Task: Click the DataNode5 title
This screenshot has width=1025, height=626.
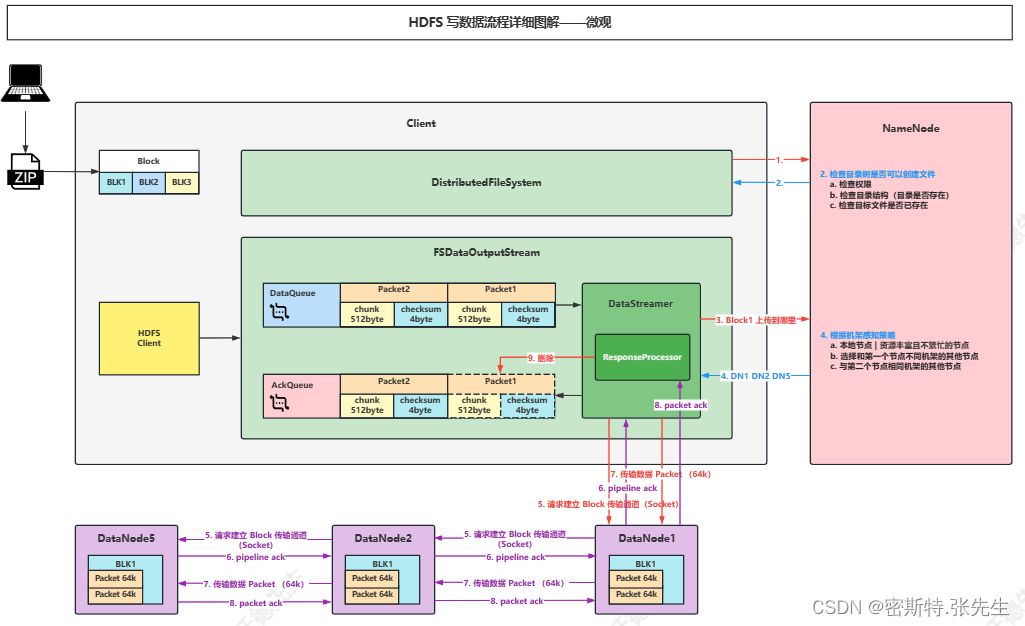Action: (126, 538)
